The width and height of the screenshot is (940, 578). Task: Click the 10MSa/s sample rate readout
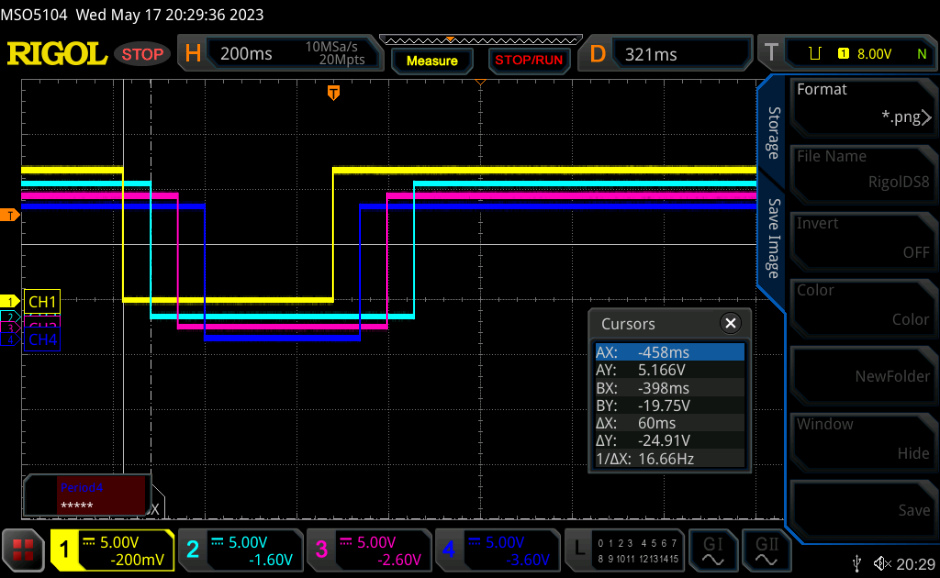pos(331,46)
